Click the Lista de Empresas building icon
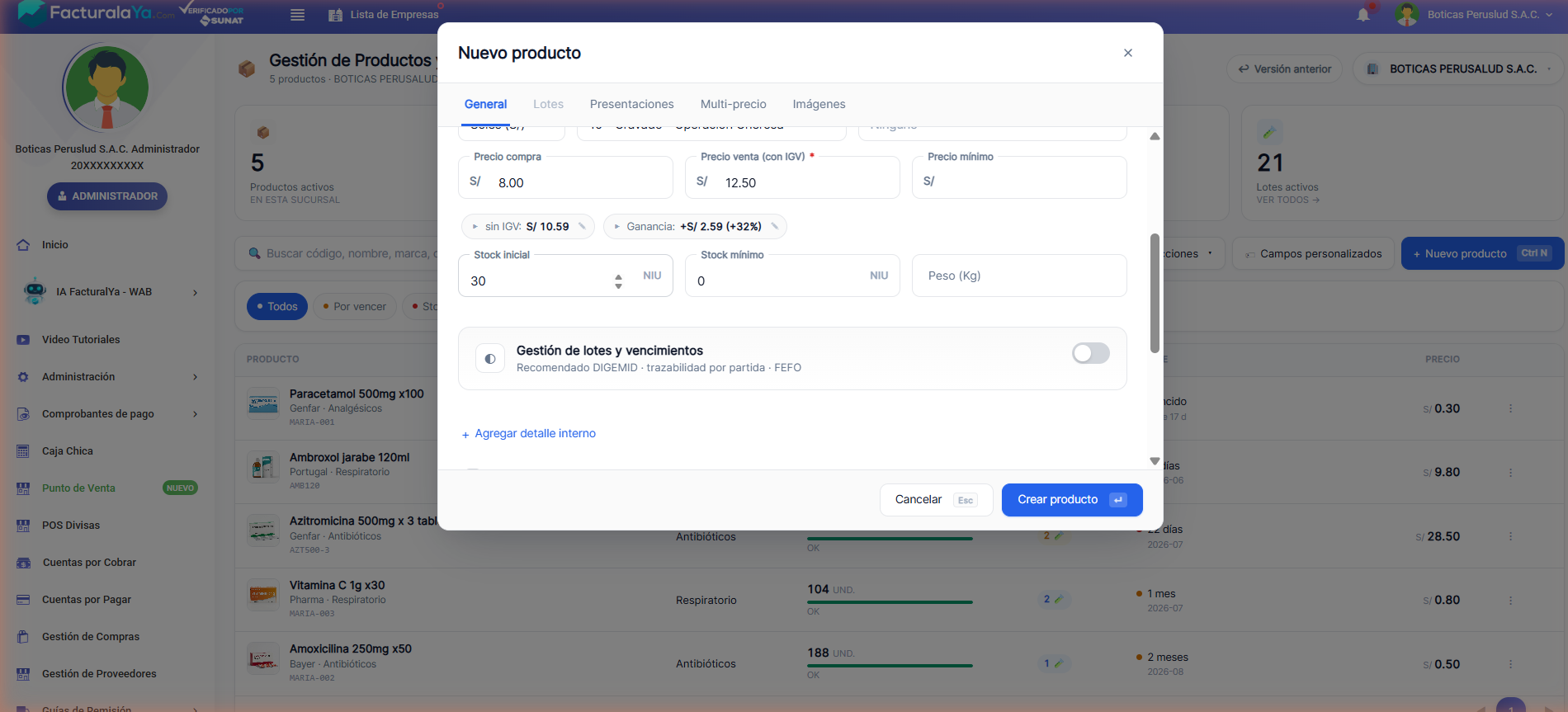 click(335, 15)
